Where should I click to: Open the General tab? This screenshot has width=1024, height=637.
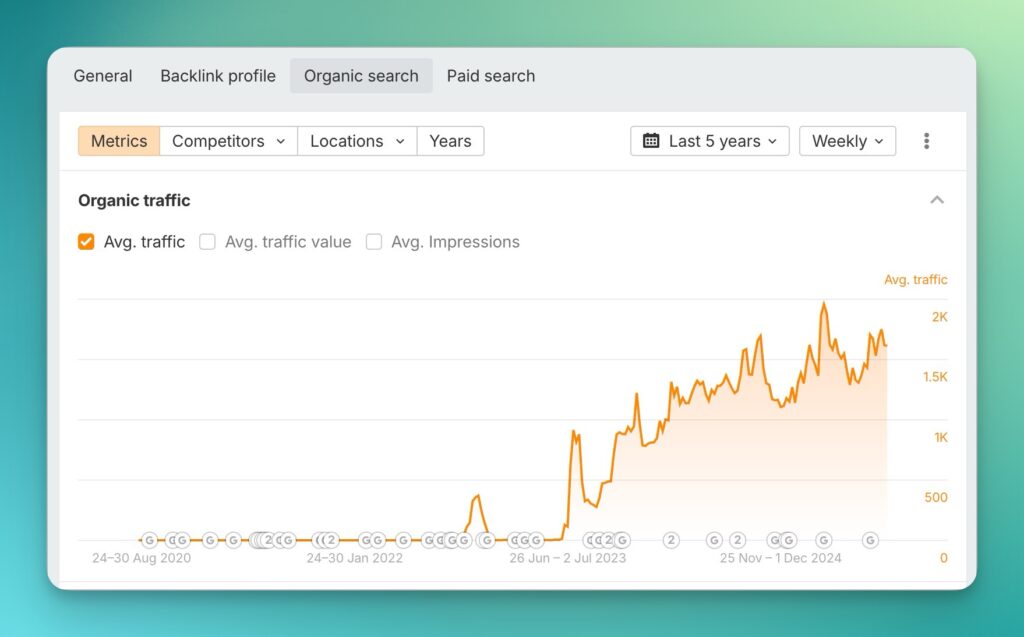103,76
